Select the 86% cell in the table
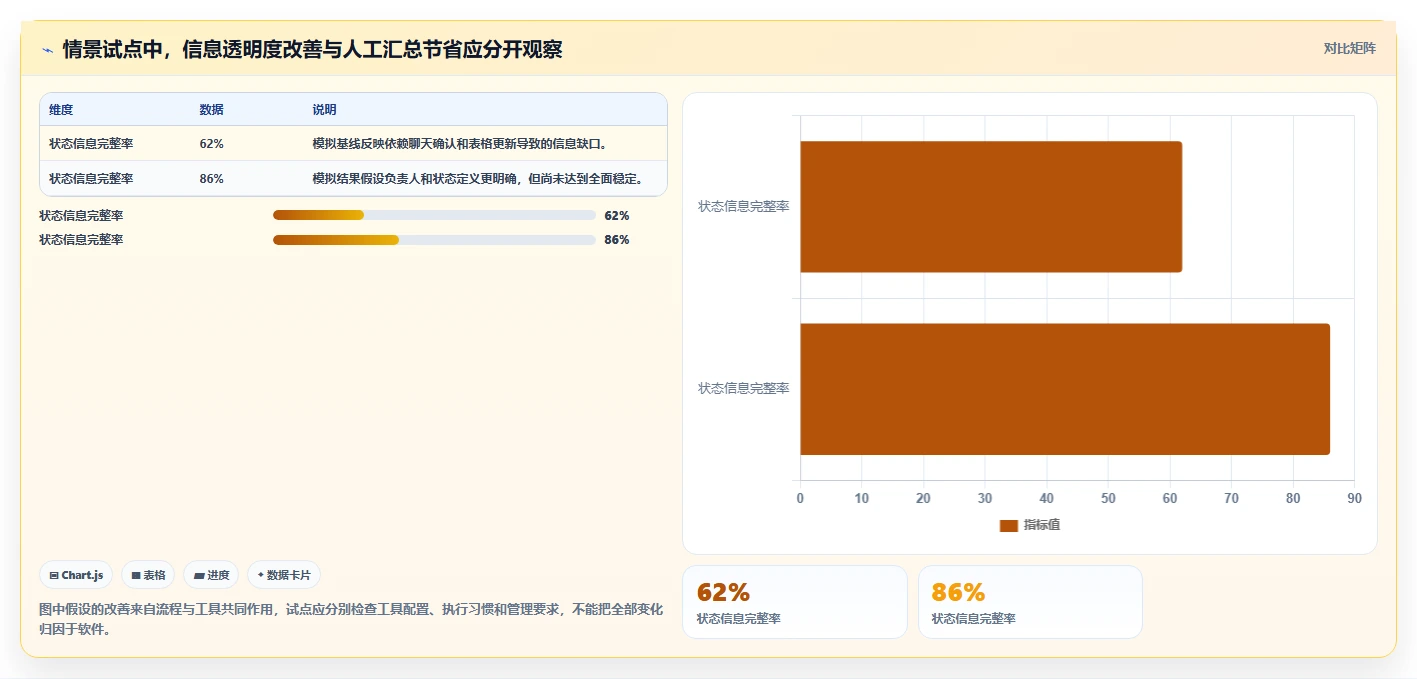 click(x=212, y=179)
